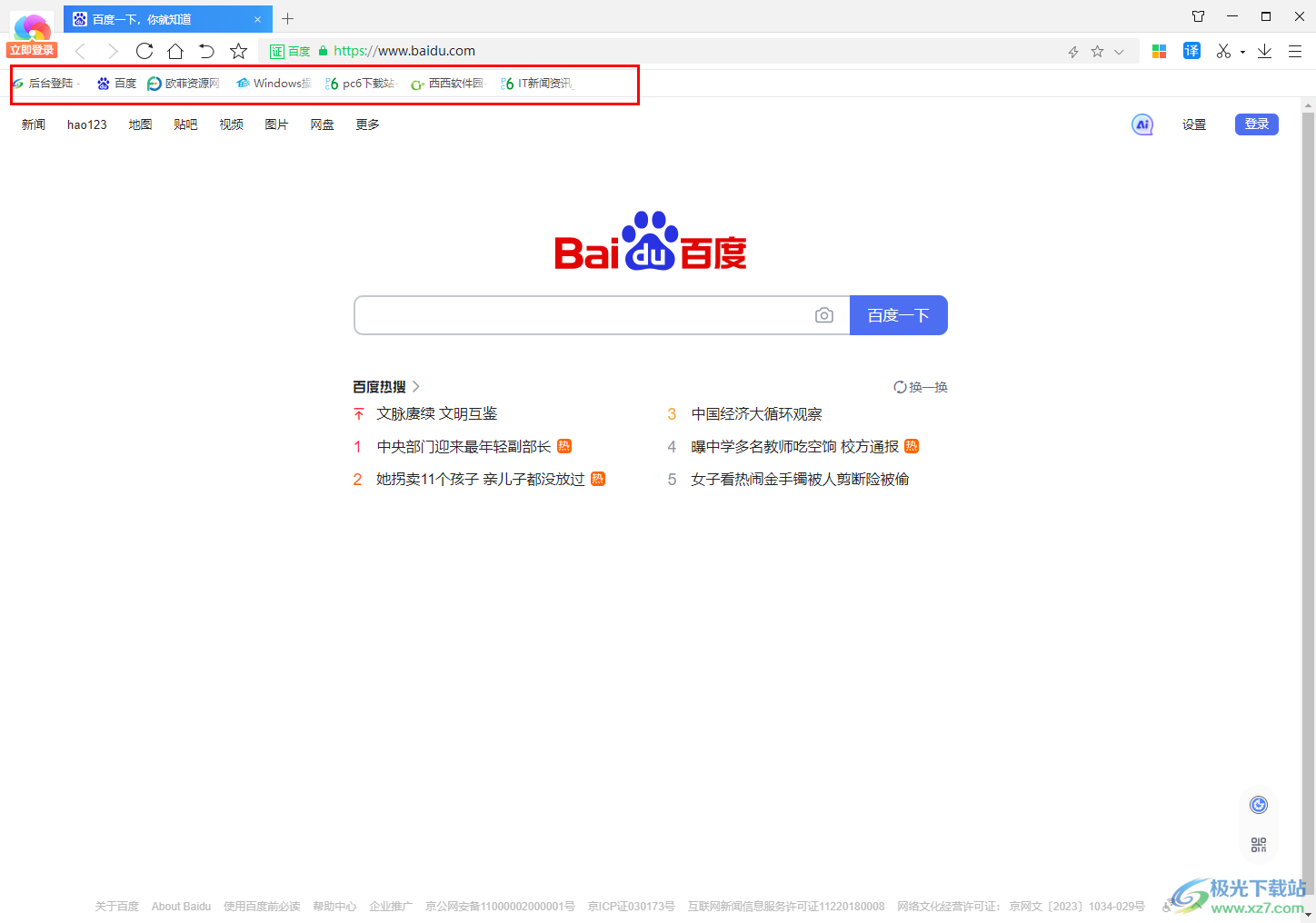Open the favorites star beside undo icon
The height and width of the screenshot is (923, 1316).
(x=238, y=51)
